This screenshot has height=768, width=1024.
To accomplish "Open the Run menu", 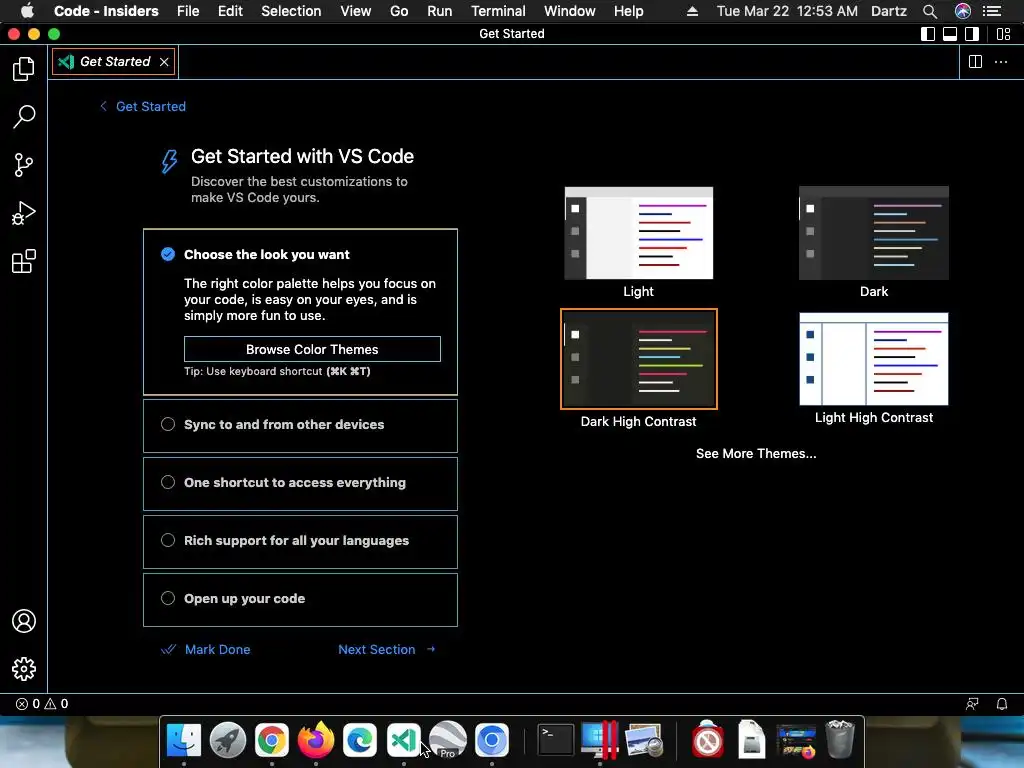I will (x=440, y=11).
